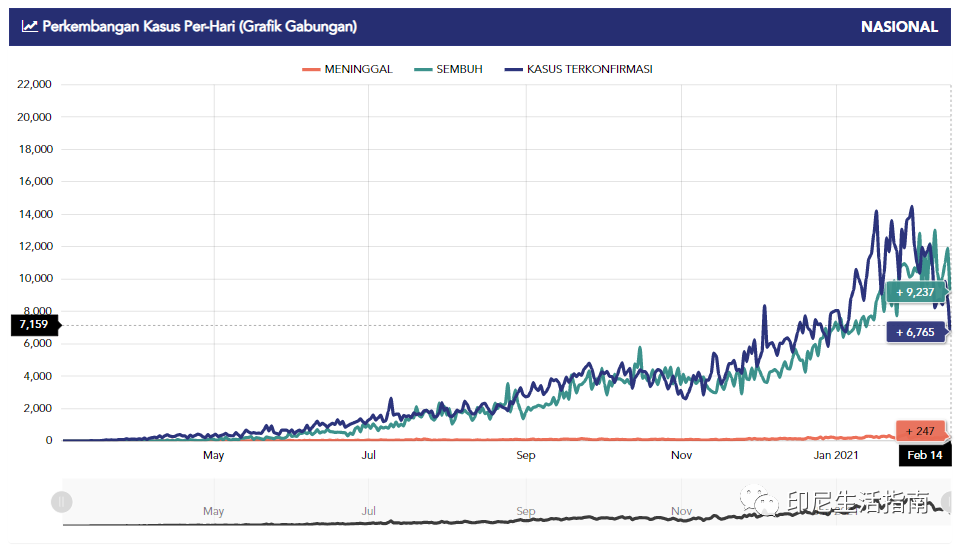Click the 18,000 y-axis label
Viewport: 961px width, 545px height.
point(36,149)
